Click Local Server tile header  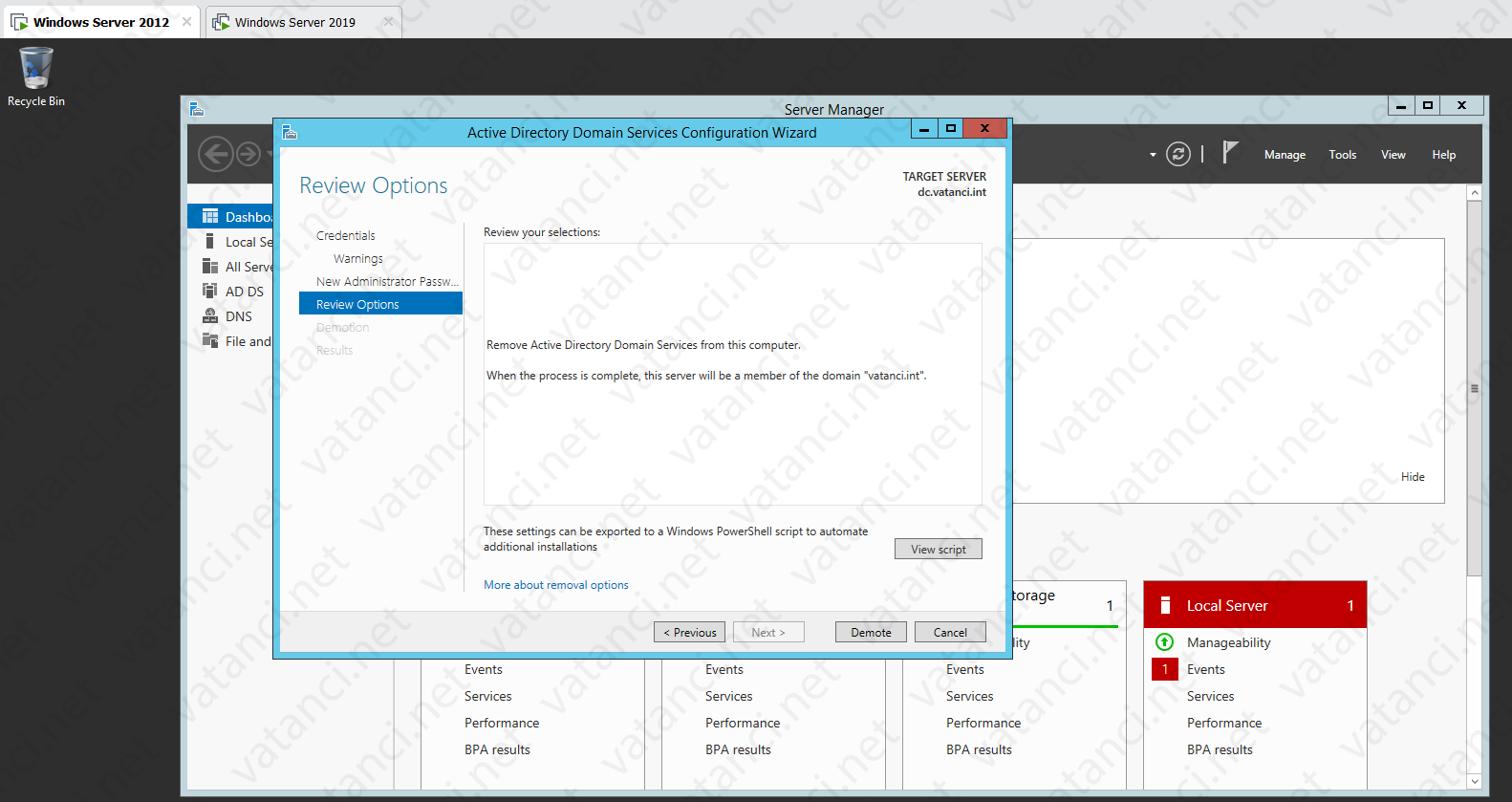(1255, 605)
